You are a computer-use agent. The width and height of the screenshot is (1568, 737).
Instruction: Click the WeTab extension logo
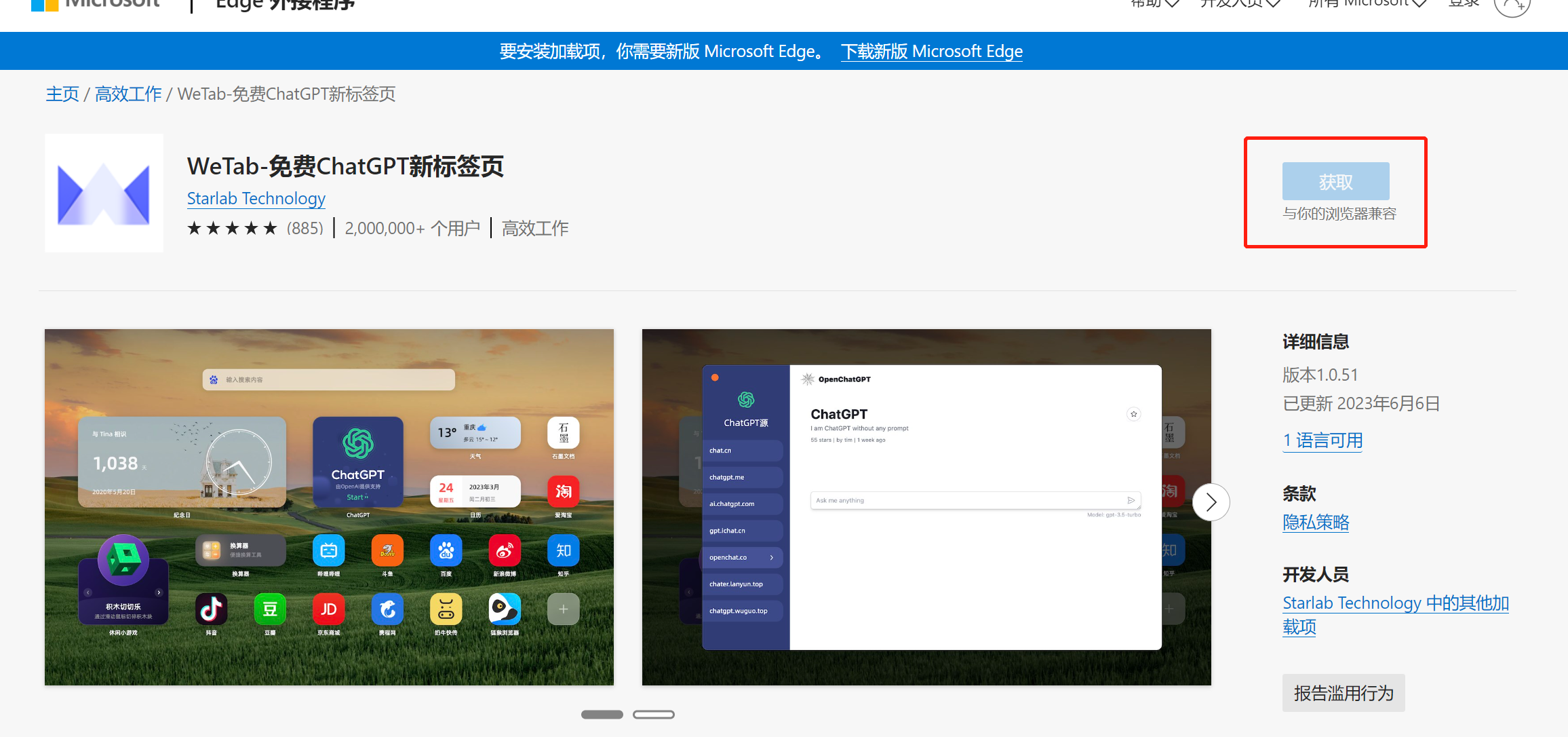point(104,193)
